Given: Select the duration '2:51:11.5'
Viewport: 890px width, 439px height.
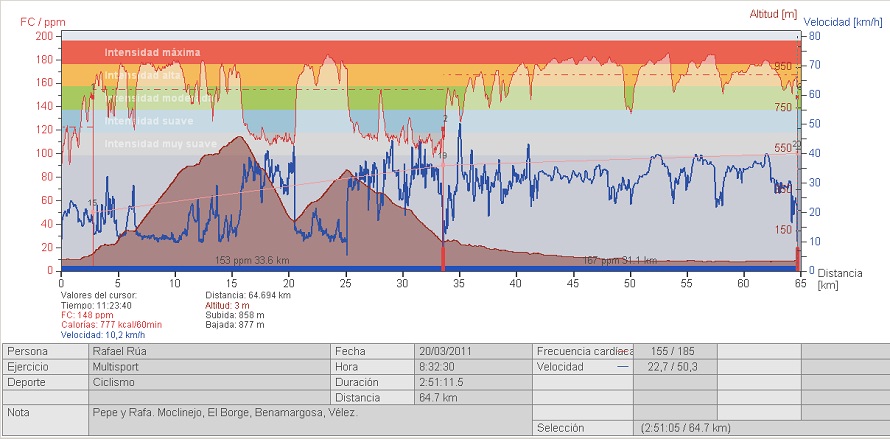Looking at the screenshot, I should click(441, 382).
